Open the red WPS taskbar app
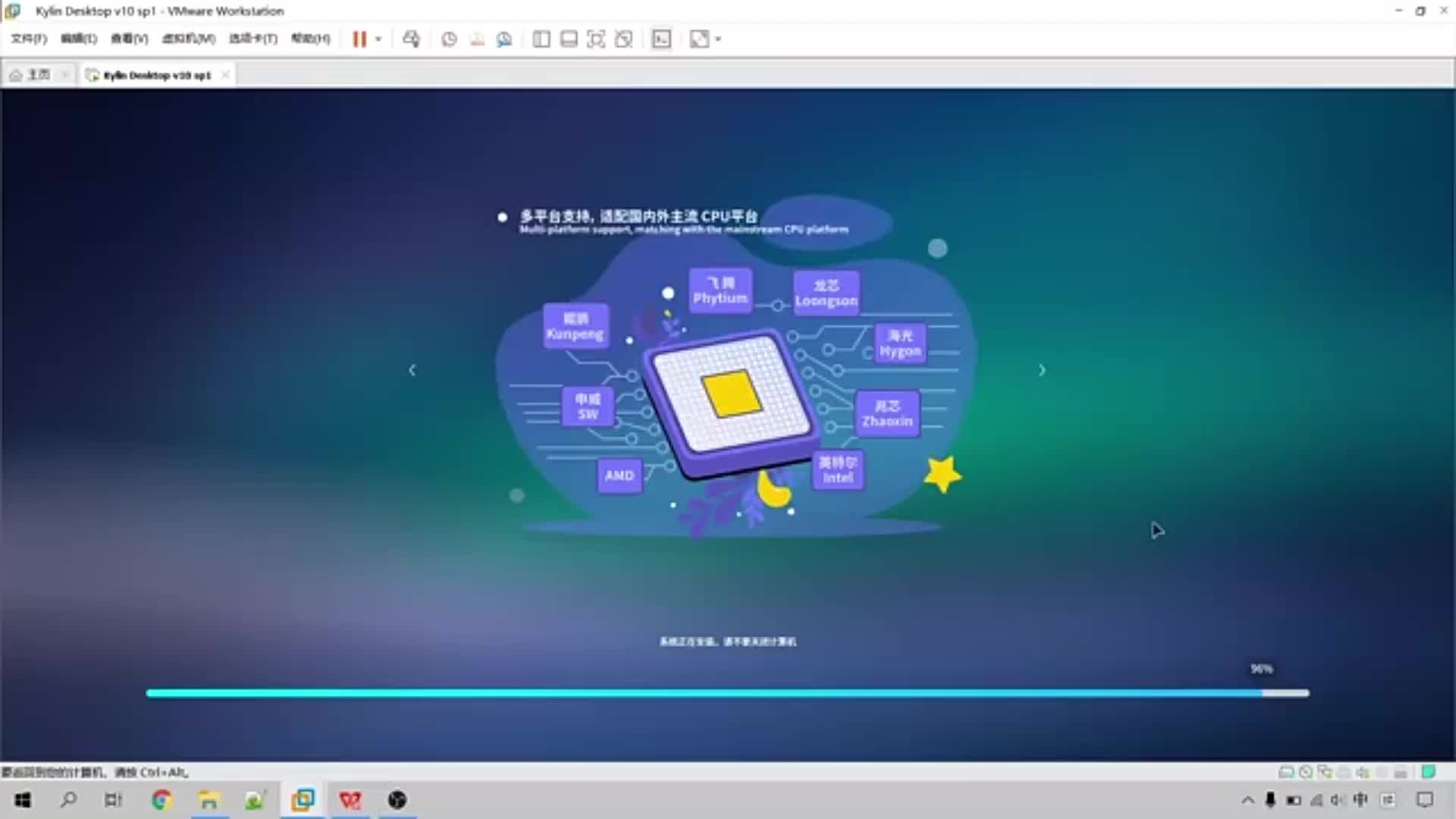The height and width of the screenshot is (819, 1456). [x=350, y=800]
